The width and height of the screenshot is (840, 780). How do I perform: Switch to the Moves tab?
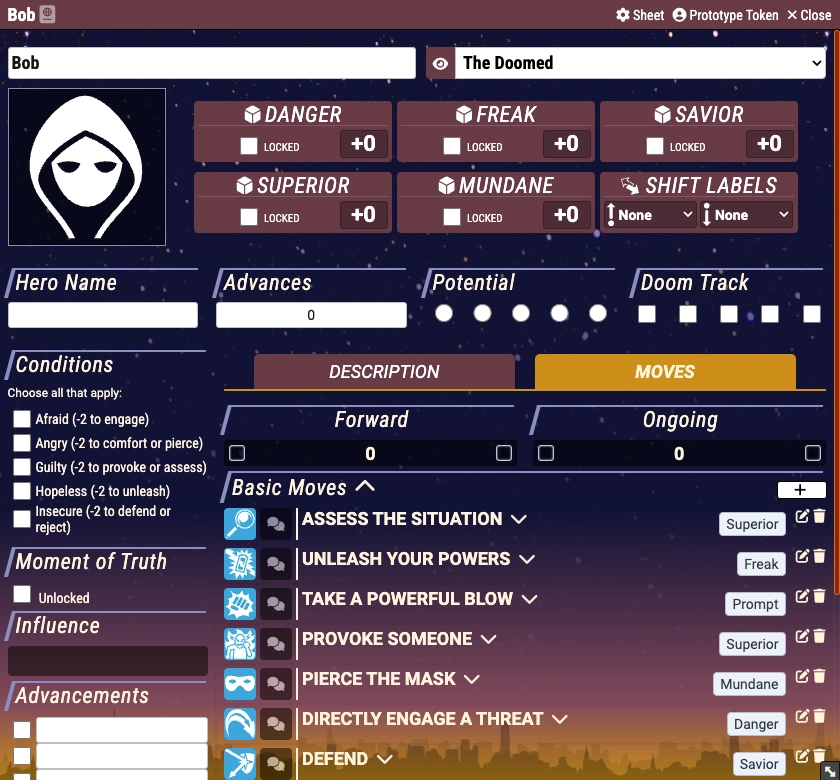665,372
